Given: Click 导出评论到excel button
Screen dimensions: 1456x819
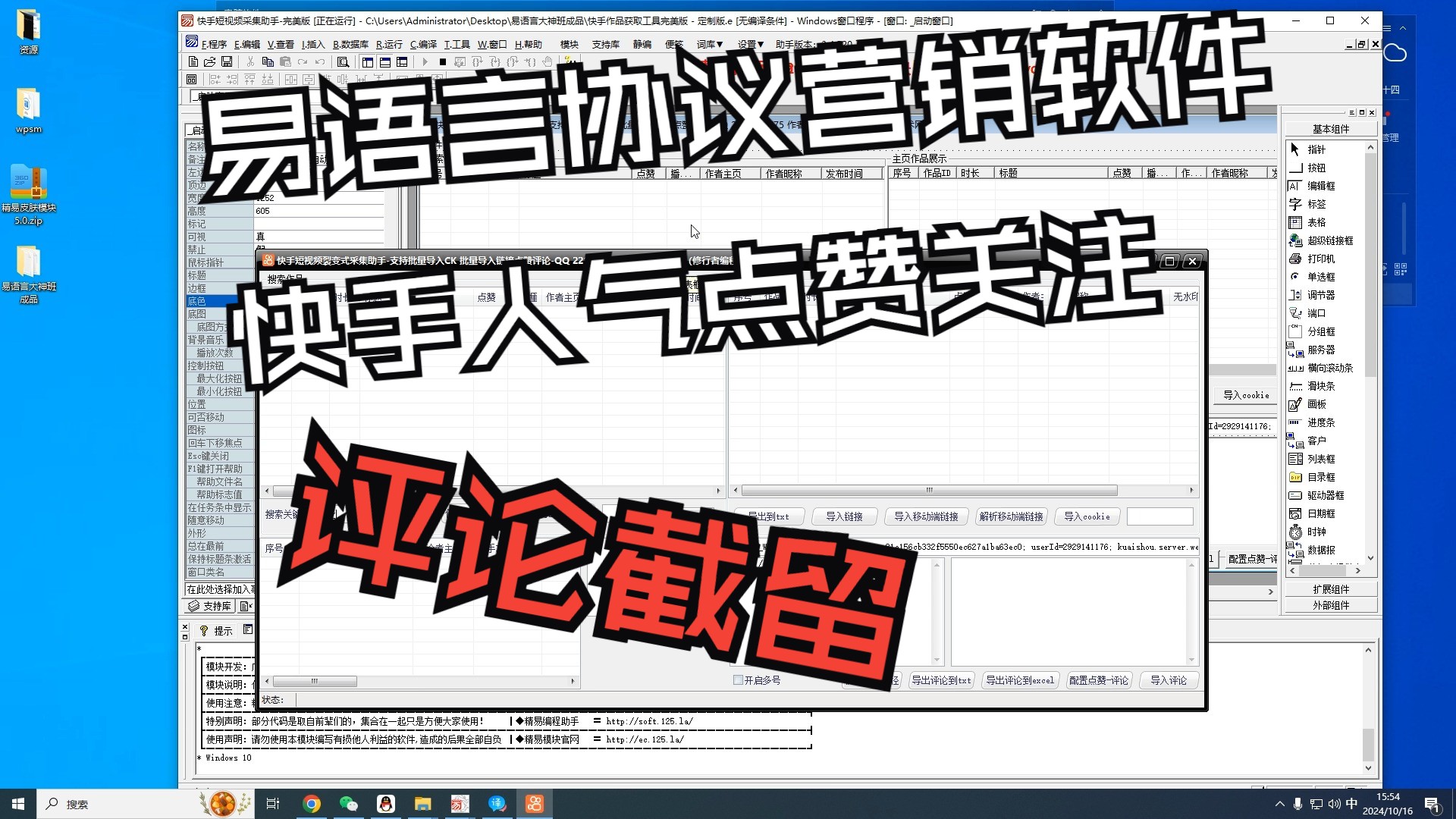Looking at the screenshot, I should tap(1019, 680).
